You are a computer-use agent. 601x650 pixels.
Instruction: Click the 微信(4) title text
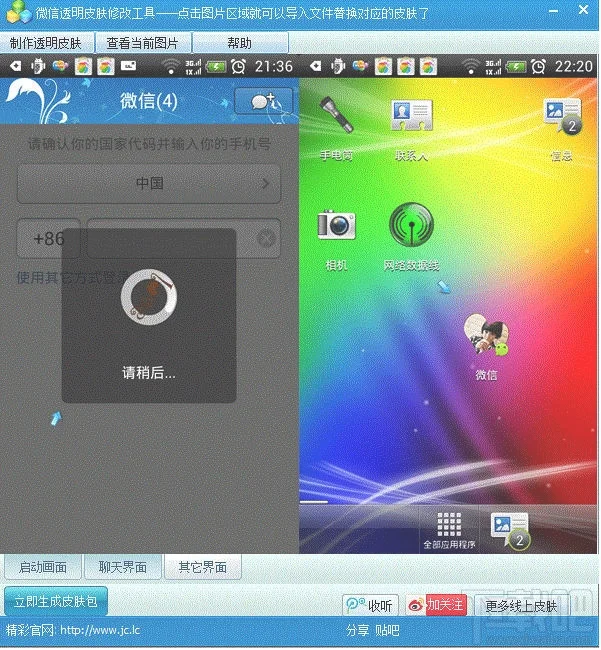click(149, 101)
